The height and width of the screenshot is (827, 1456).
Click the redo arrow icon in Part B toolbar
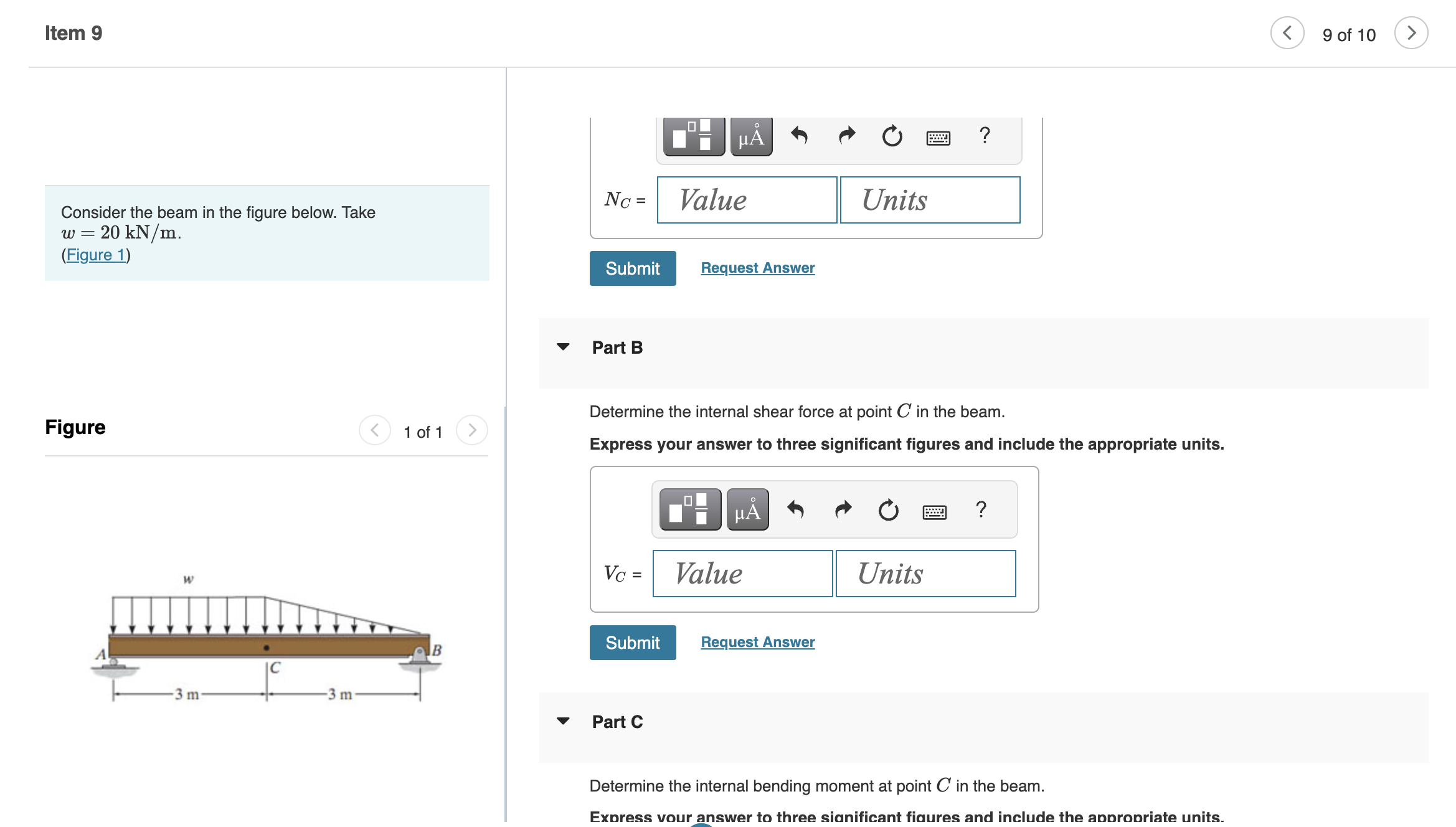pos(841,510)
